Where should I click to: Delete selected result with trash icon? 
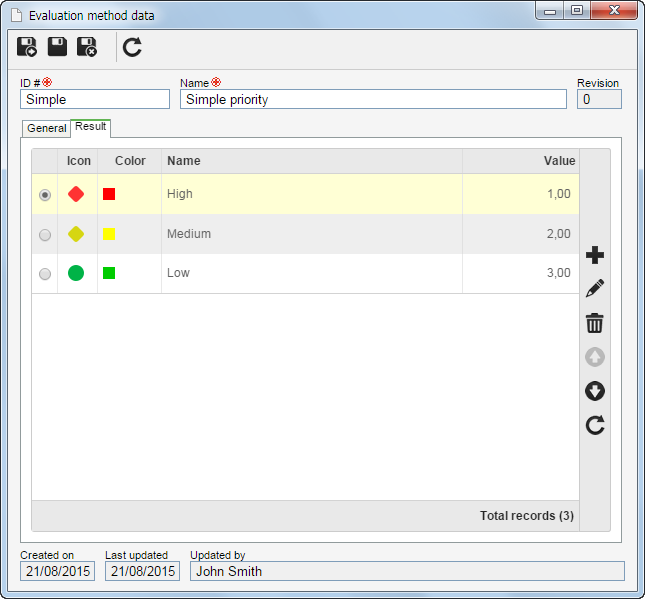[x=595, y=323]
